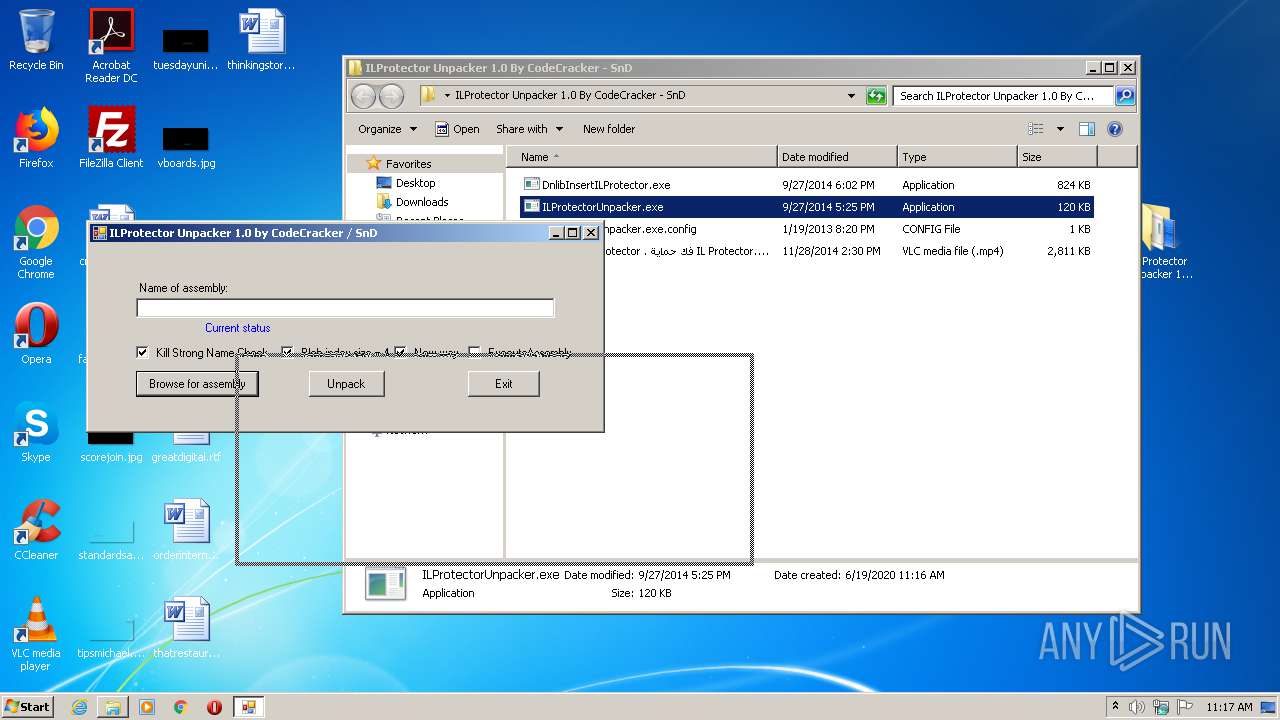Screen dimensions: 1280x720
Task: Open Internet Explorer from taskbar
Action: pyautogui.click(x=79, y=707)
